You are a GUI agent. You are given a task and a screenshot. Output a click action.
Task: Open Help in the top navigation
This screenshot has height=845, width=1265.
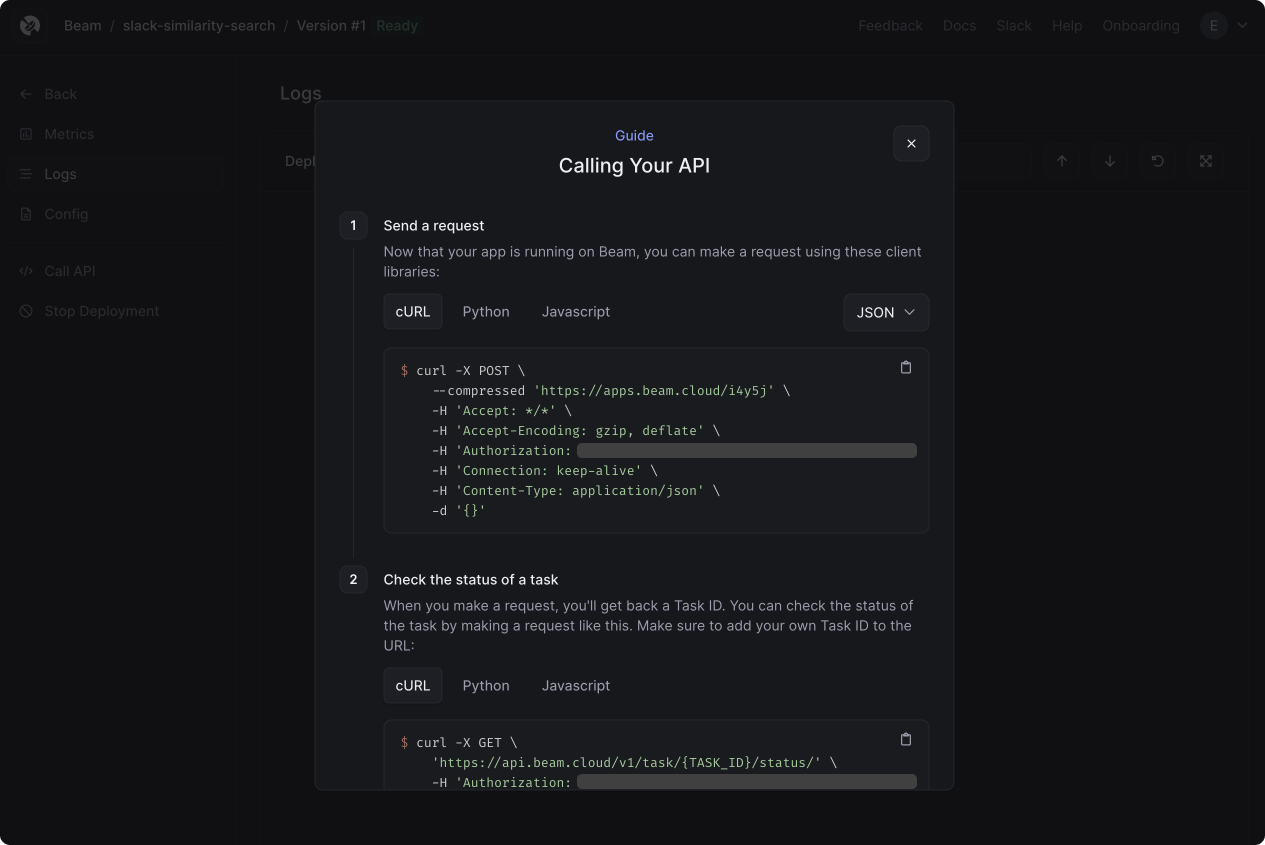1067,26
